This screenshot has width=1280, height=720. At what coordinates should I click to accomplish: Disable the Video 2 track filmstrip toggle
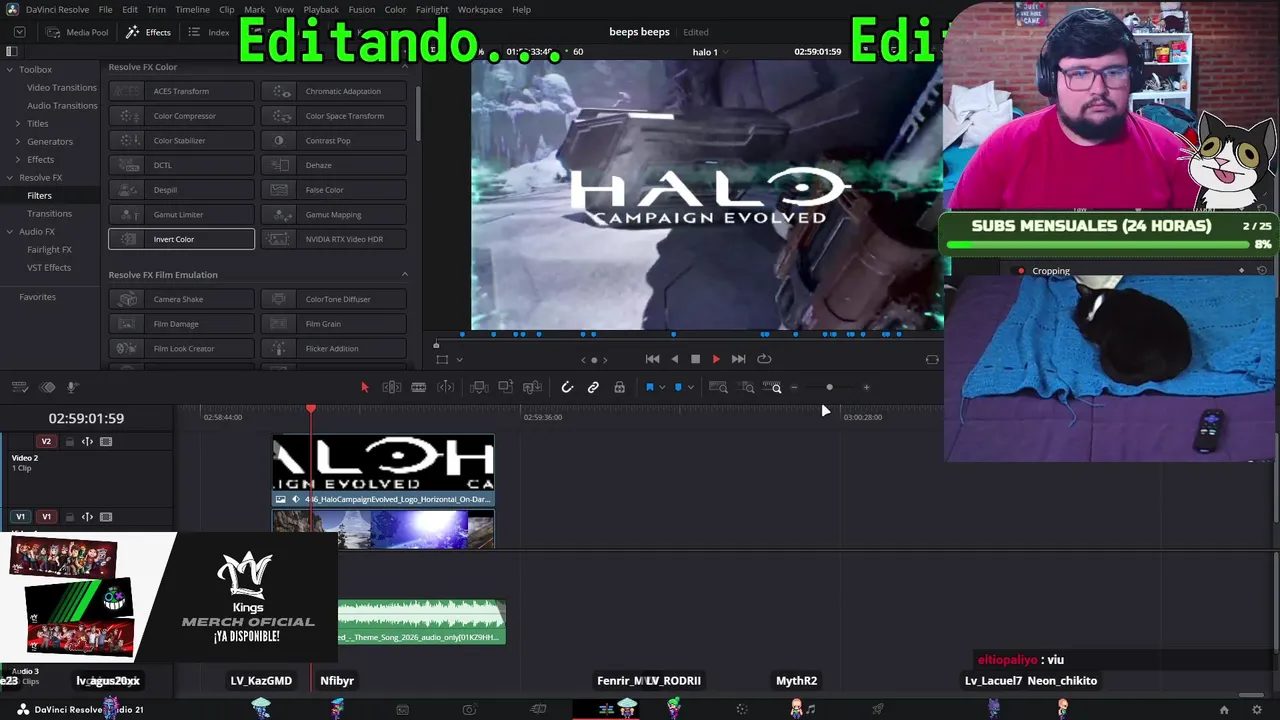(x=106, y=442)
